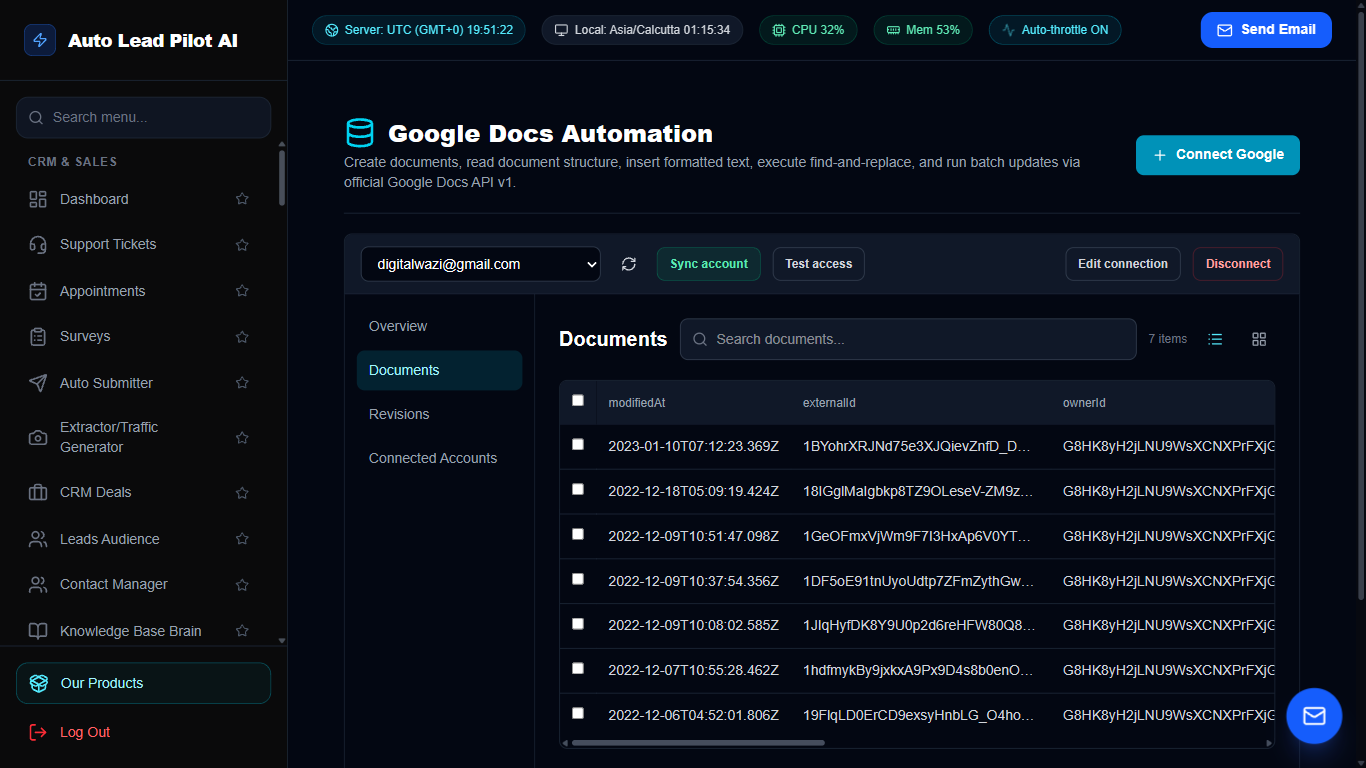Image resolution: width=1366 pixels, height=768 pixels.
Task: Check the 2022-12-18T05:09:19.424Z row checkbox
Action: click(x=578, y=489)
